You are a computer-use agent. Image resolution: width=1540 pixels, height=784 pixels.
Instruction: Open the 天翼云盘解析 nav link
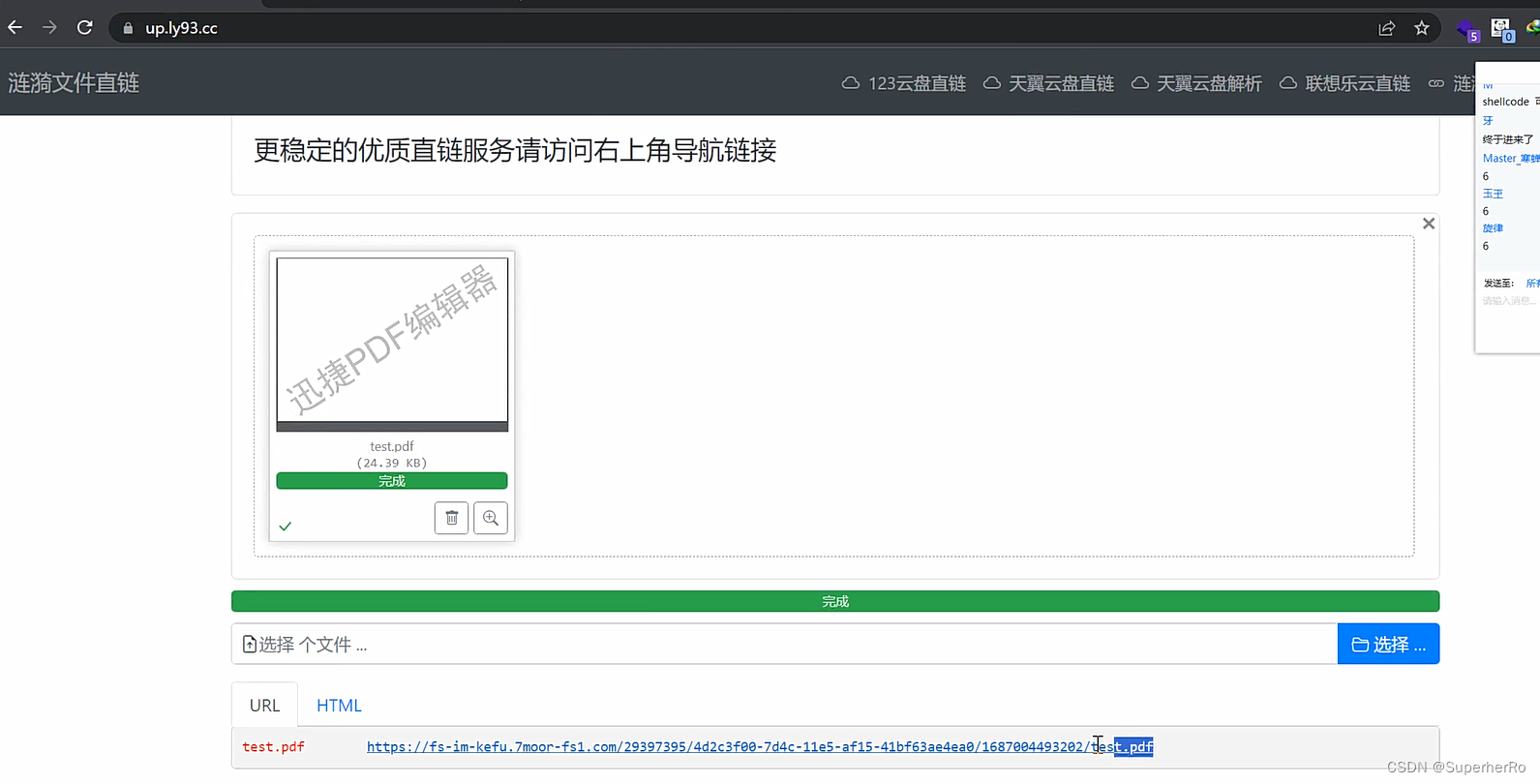pyautogui.click(x=1196, y=83)
